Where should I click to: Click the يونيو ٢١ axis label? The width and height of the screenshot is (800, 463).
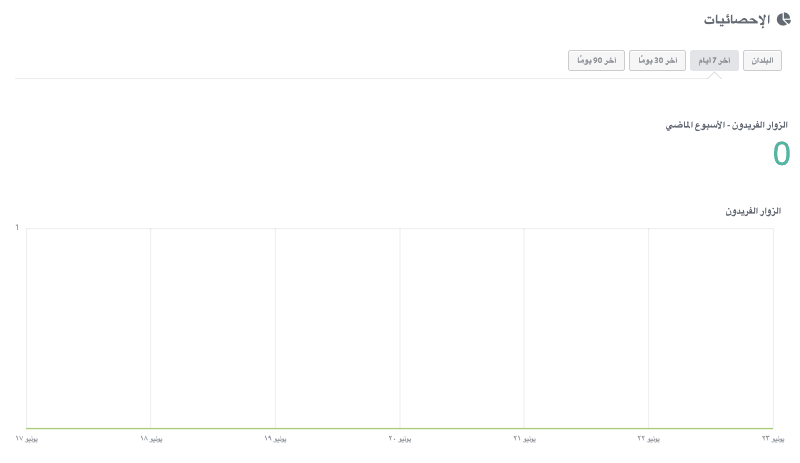524,438
